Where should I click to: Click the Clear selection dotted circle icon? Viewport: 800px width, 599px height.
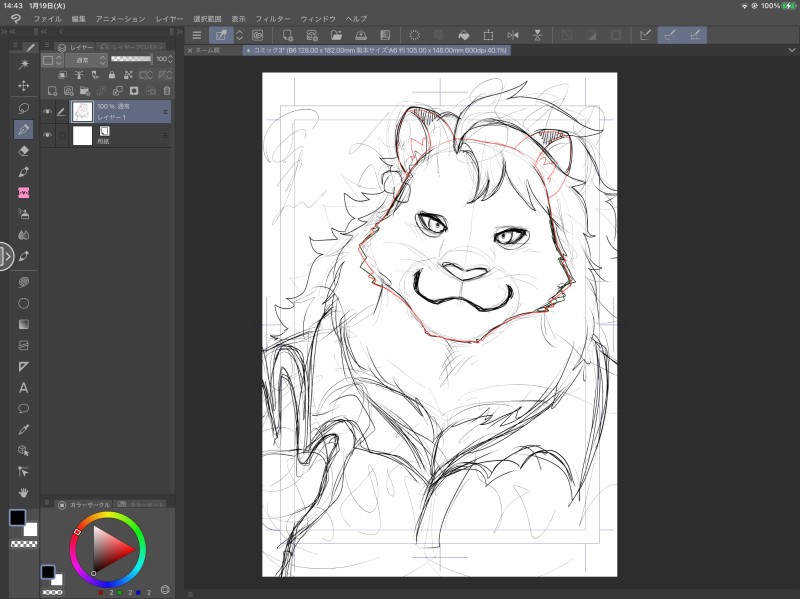point(414,35)
